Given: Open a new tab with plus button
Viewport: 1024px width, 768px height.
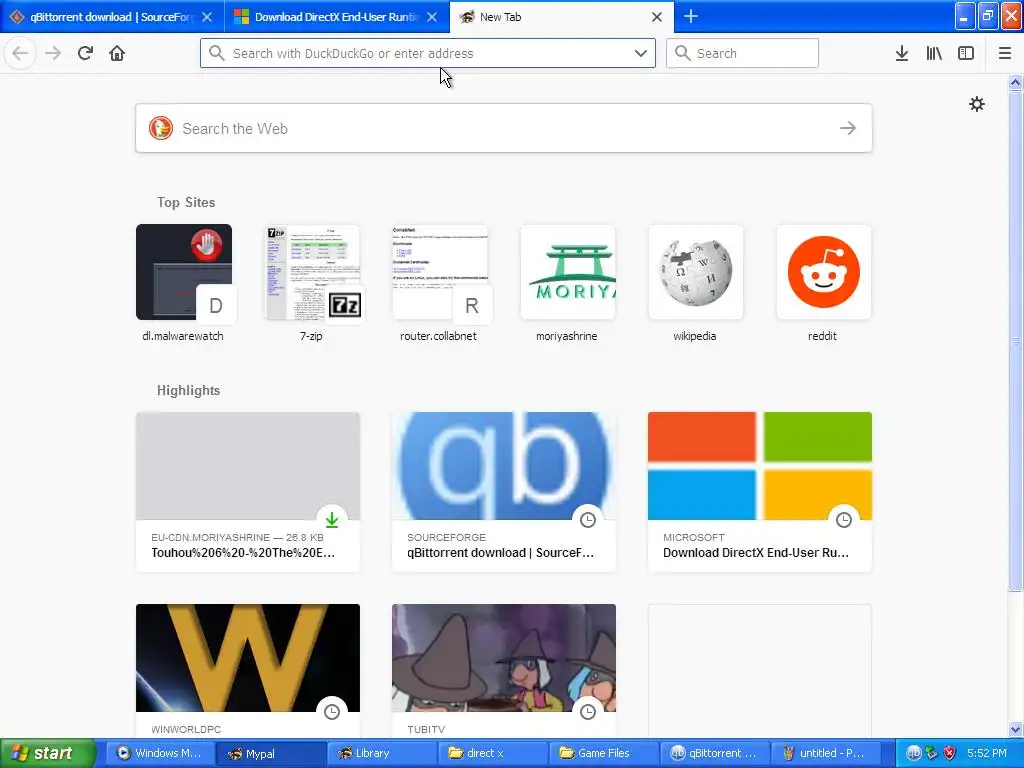Looking at the screenshot, I should click(691, 16).
